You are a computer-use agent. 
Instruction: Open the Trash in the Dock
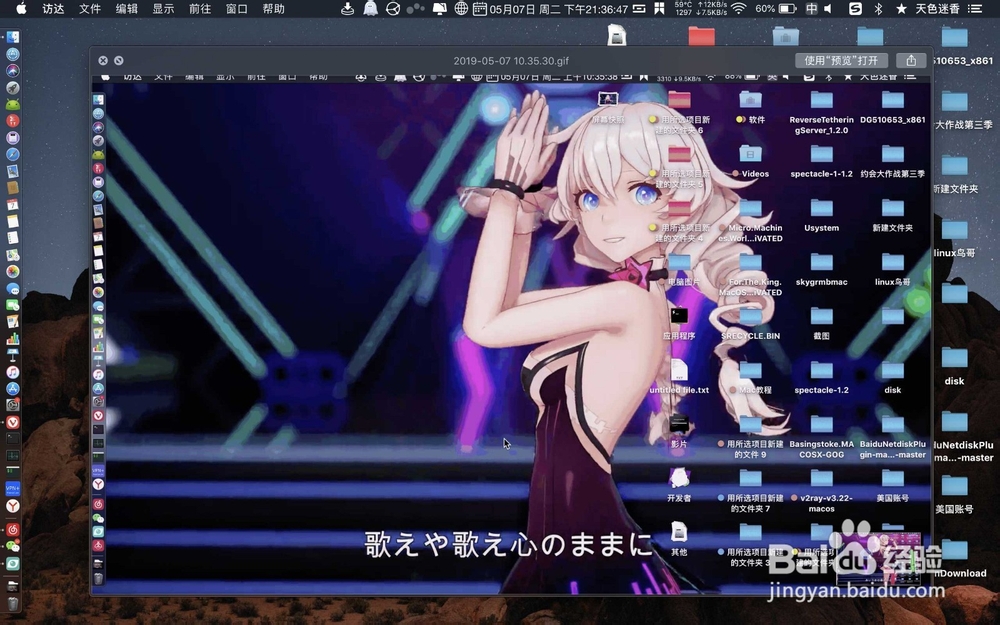click(12, 603)
